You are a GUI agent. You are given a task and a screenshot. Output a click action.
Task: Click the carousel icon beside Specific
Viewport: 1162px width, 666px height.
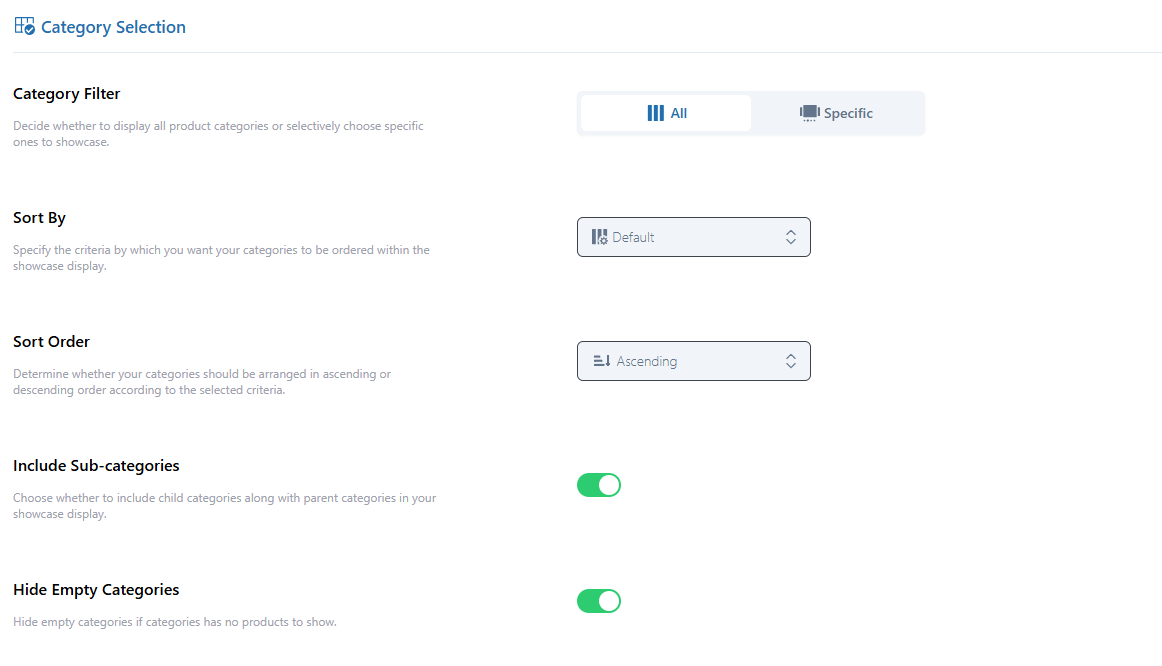point(809,113)
